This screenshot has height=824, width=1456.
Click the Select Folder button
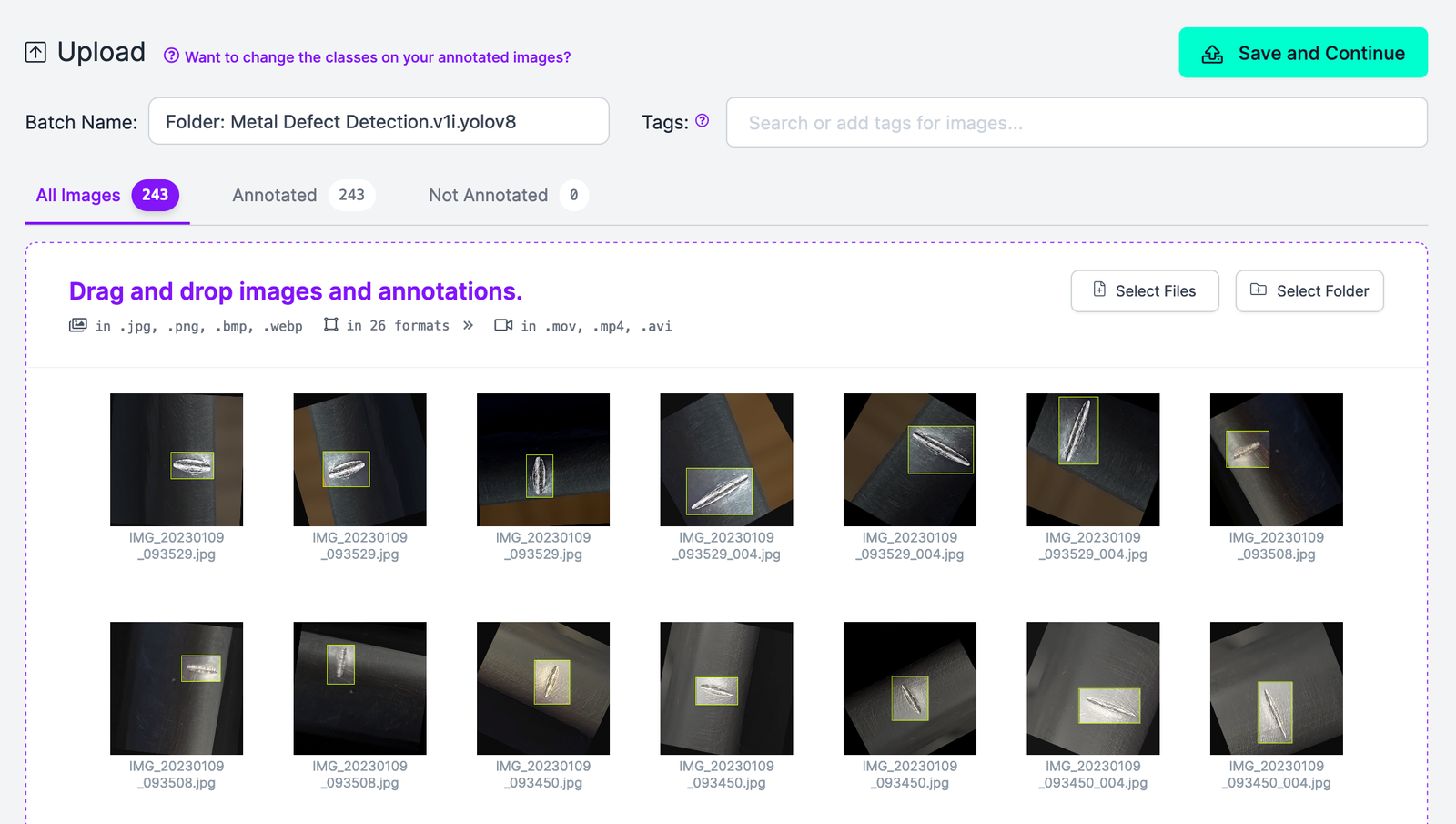[x=1309, y=290]
